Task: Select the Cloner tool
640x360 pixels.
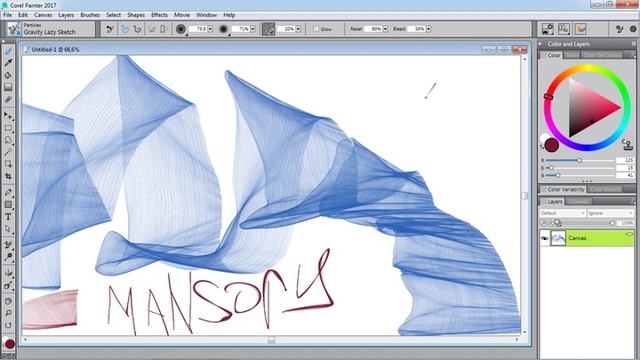Action: click(x=8, y=245)
